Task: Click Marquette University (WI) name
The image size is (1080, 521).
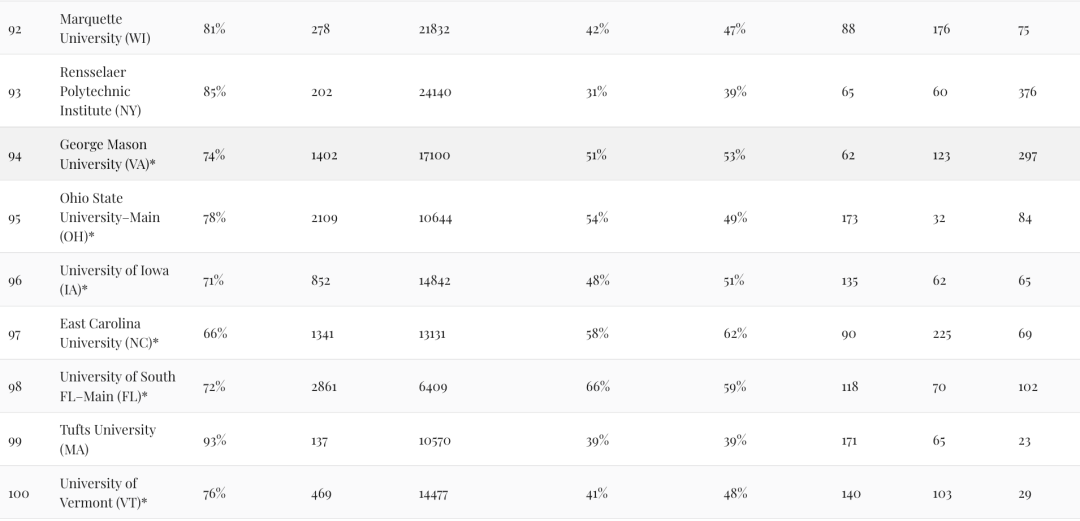Action: [x=105, y=28]
